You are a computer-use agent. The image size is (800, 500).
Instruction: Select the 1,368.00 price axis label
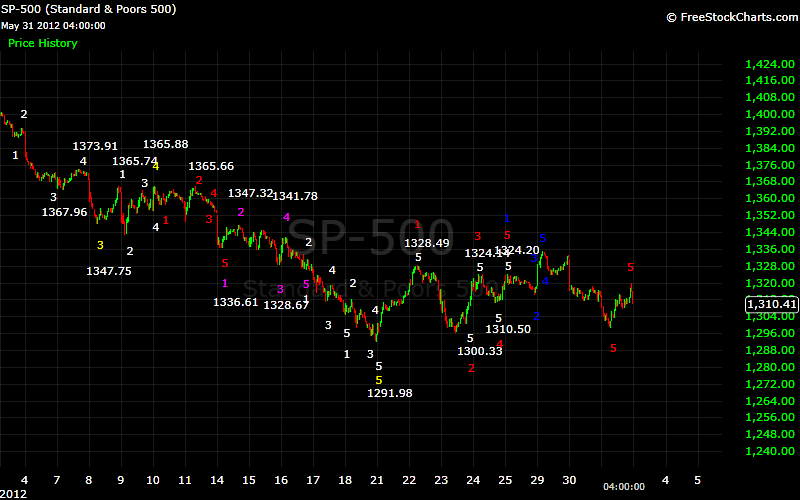click(770, 181)
